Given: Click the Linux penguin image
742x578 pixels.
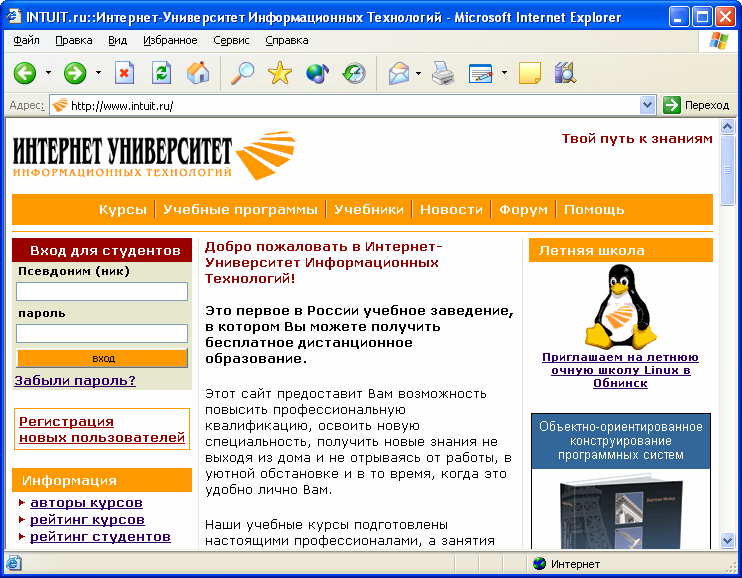Looking at the screenshot, I should 620,307.
